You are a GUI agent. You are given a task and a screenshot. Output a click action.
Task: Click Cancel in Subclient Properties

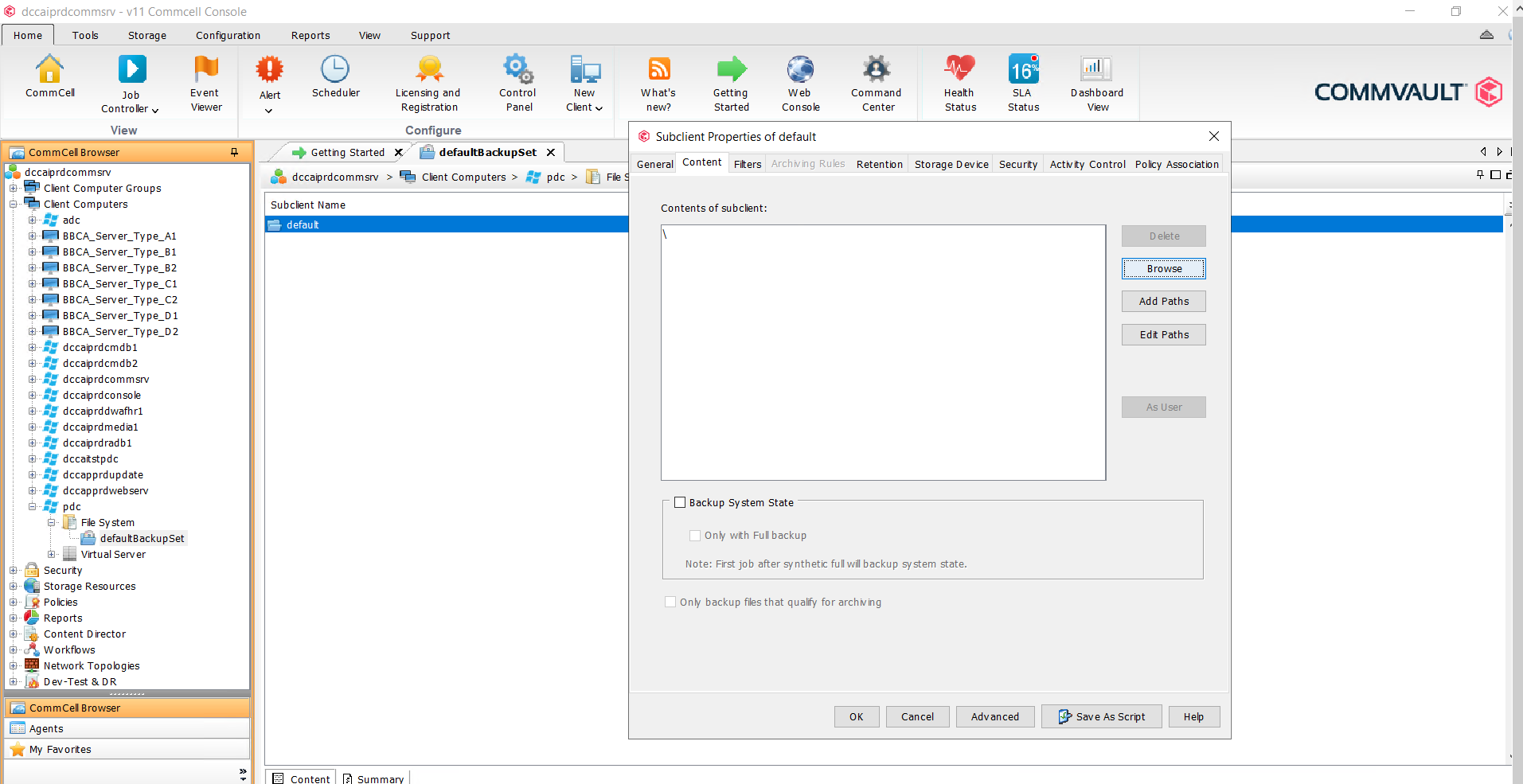click(x=918, y=716)
